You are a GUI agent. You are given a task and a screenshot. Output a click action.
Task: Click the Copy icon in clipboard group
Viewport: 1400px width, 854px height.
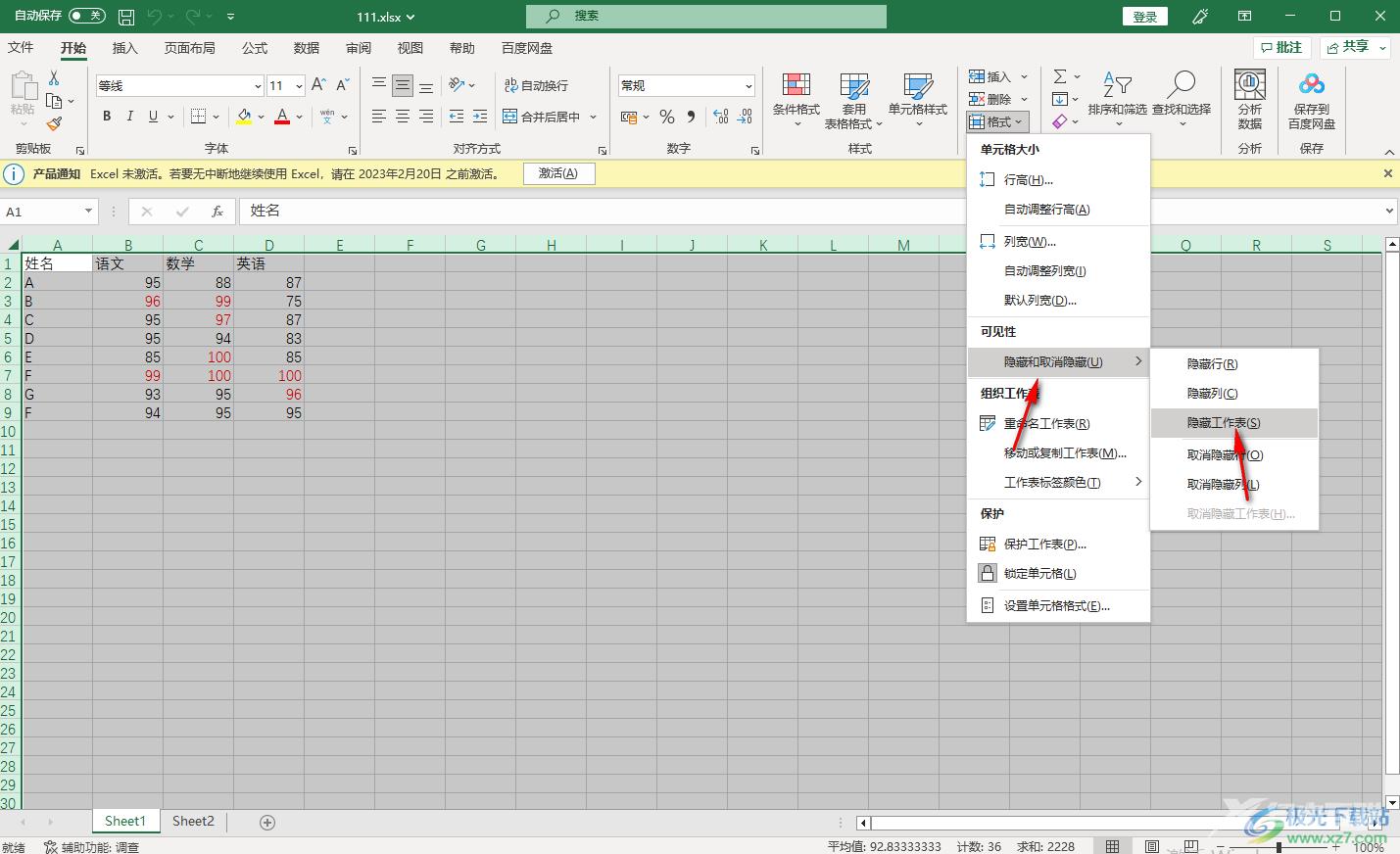click(x=54, y=101)
